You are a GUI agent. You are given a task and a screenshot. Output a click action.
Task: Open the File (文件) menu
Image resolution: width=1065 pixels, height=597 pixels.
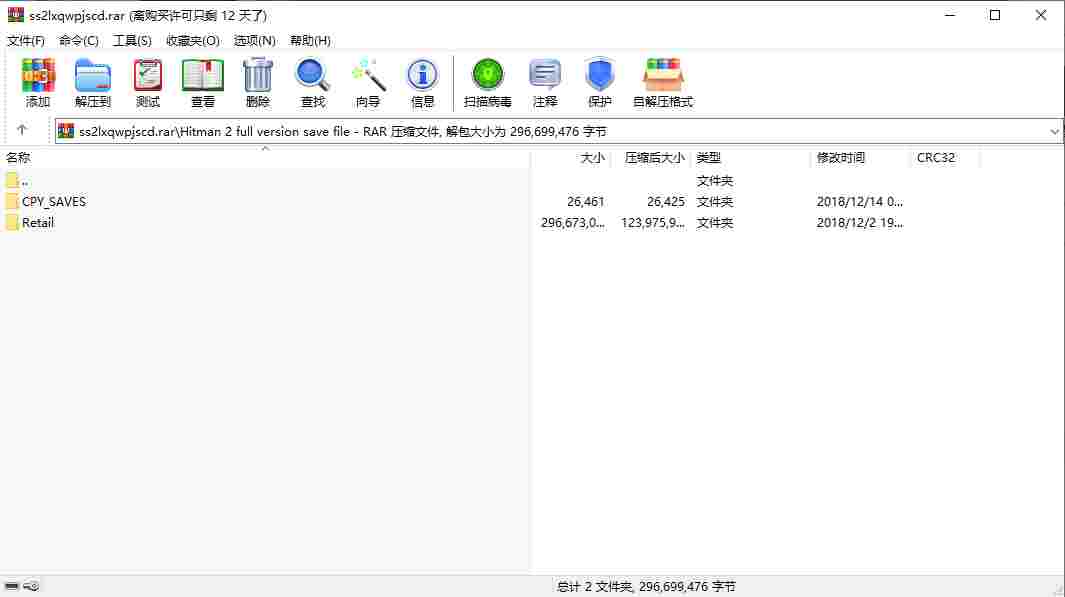tap(26, 41)
